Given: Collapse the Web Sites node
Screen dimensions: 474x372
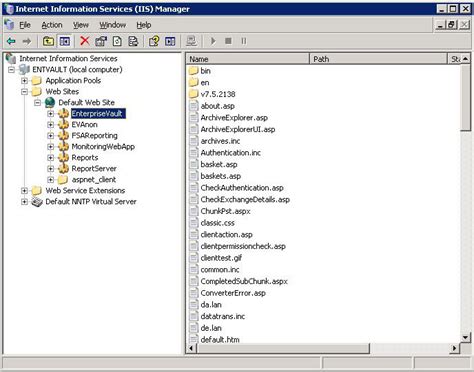Looking at the screenshot, I should [24, 92].
